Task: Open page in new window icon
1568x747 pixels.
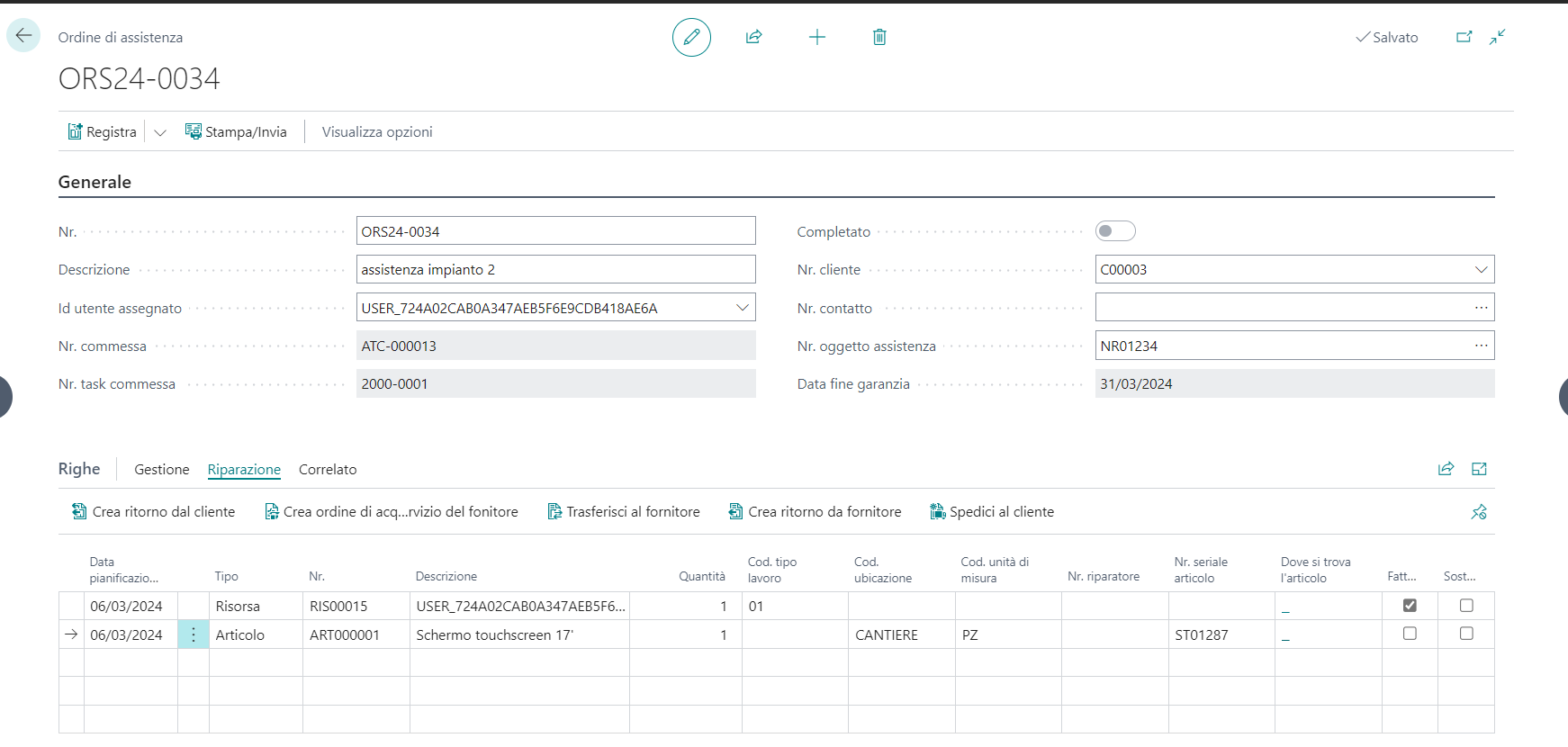Action: [1464, 37]
